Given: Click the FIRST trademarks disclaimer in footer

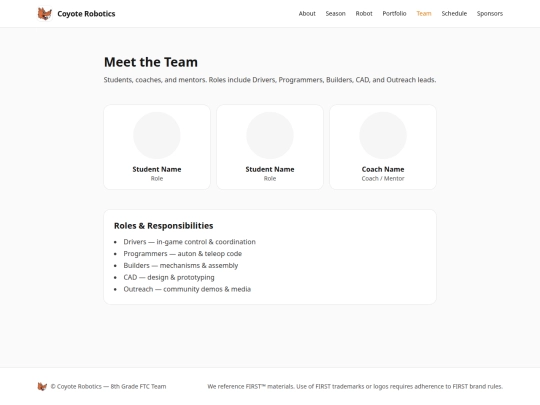Looking at the screenshot, I should (355, 386).
